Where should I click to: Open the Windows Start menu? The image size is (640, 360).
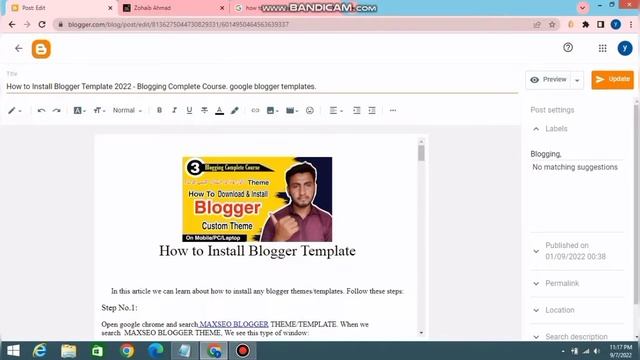(x=13, y=351)
